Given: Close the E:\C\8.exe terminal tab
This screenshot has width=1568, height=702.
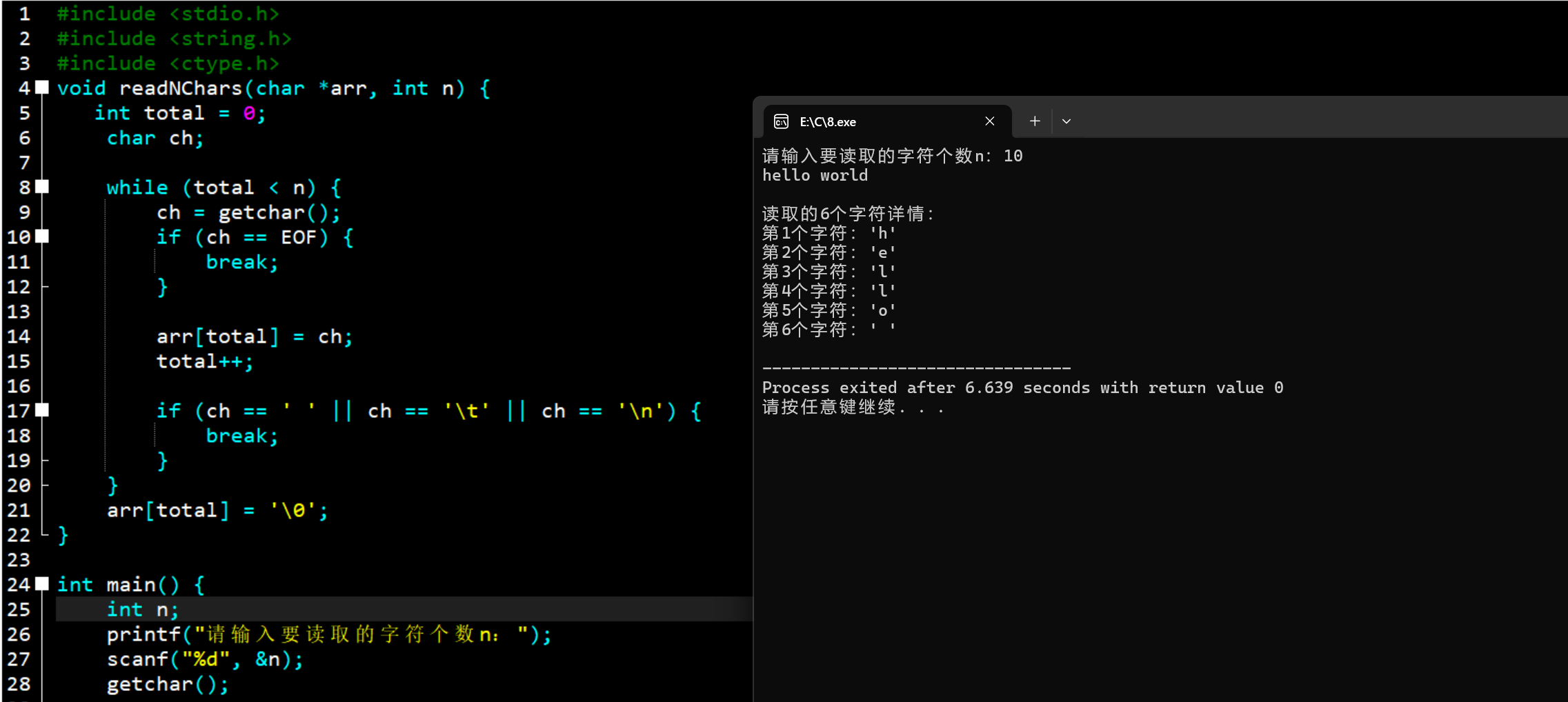Looking at the screenshot, I should [x=989, y=121].
